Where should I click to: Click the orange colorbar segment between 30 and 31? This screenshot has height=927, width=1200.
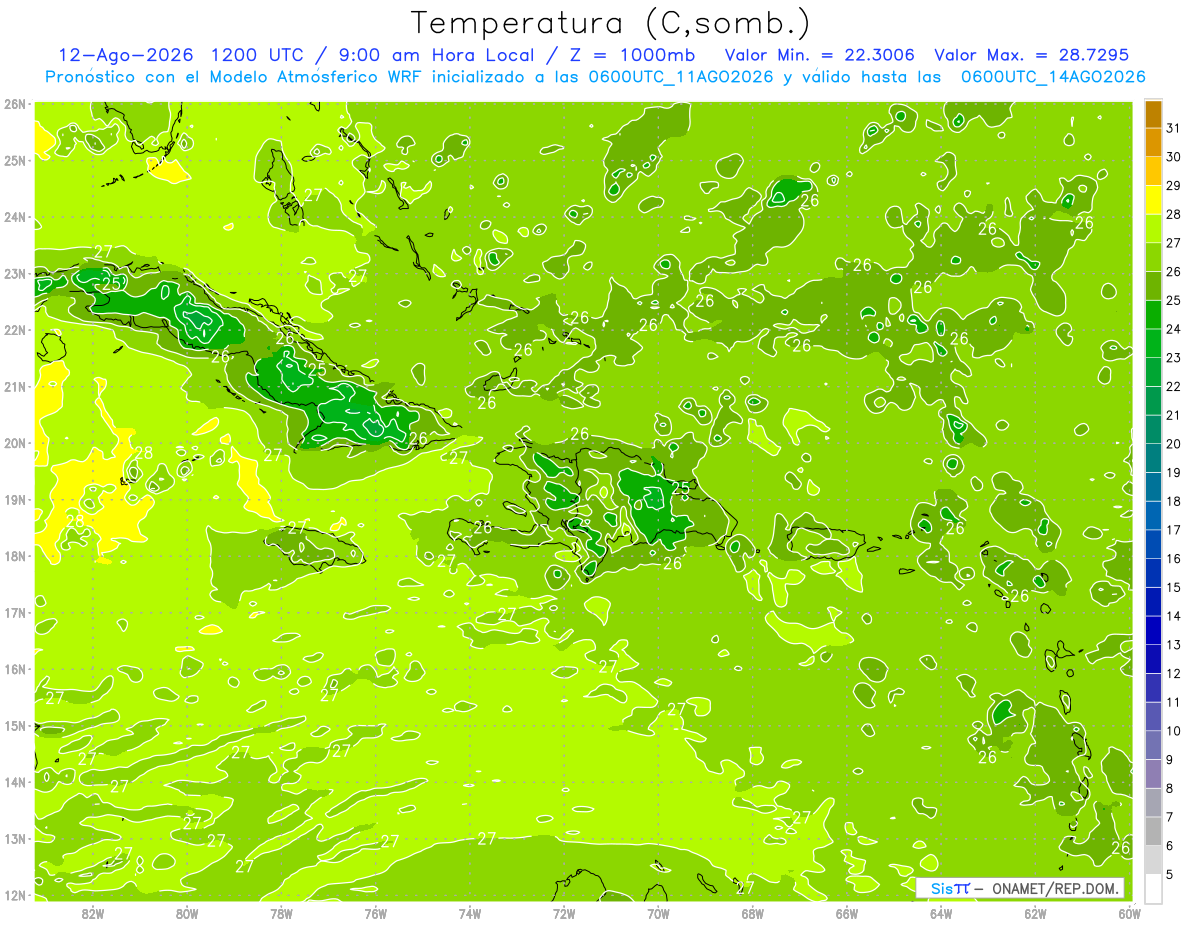(x=1153, y=143)
